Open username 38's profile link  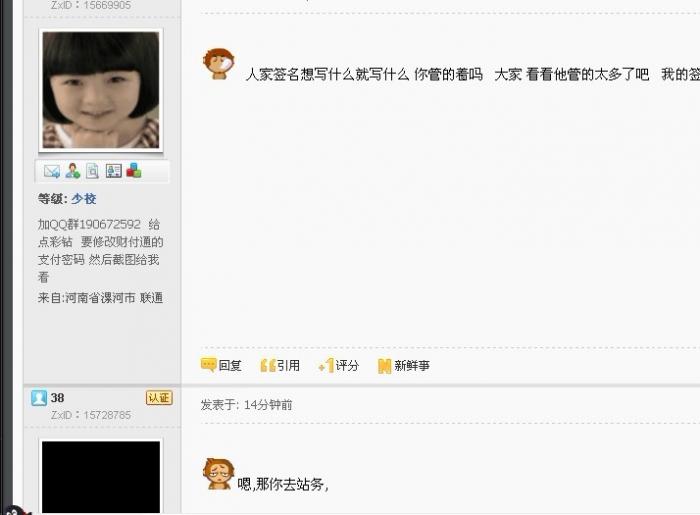[57, 398]
